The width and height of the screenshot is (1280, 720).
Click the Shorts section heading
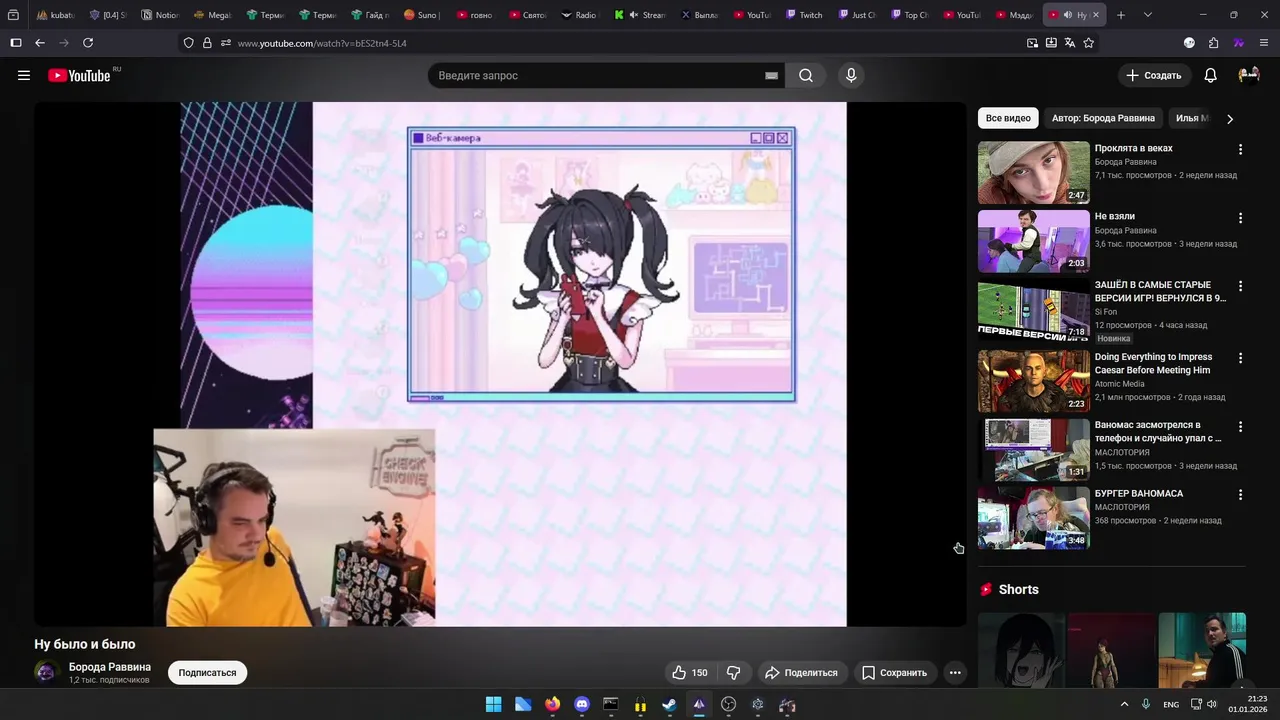1019,590
